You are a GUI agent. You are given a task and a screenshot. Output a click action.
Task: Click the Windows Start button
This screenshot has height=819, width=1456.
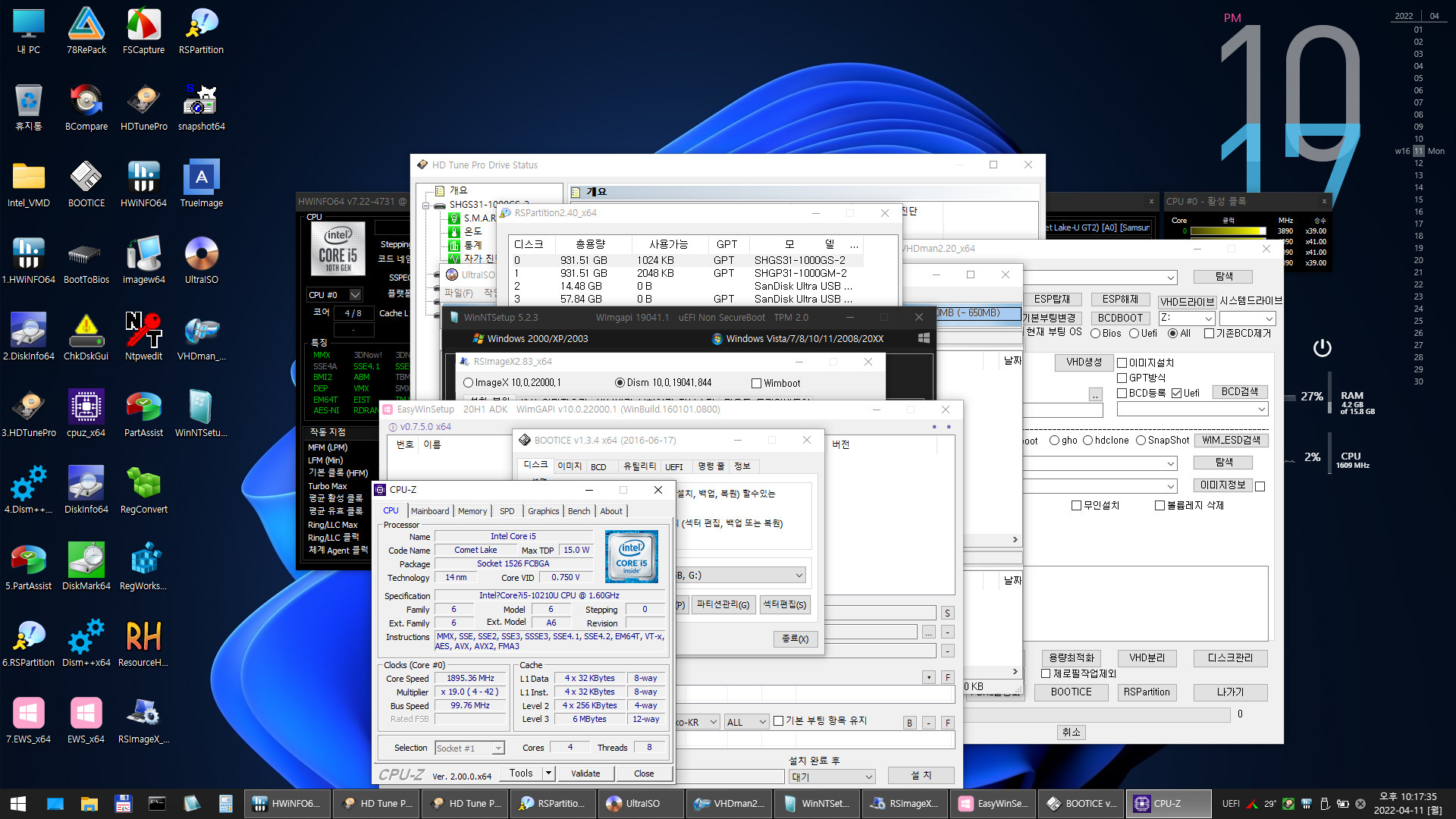18,803
